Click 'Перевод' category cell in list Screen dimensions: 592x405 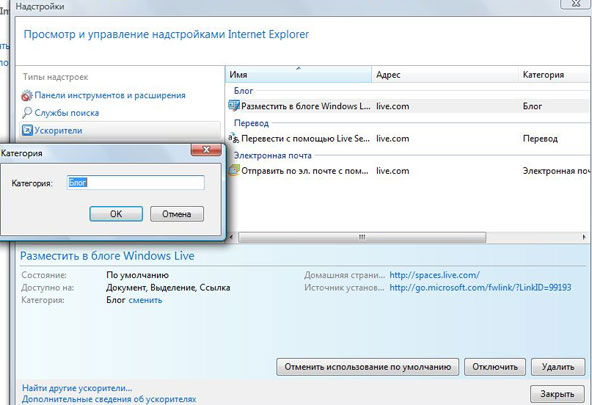pyautogui.click(x=540, y=139)
